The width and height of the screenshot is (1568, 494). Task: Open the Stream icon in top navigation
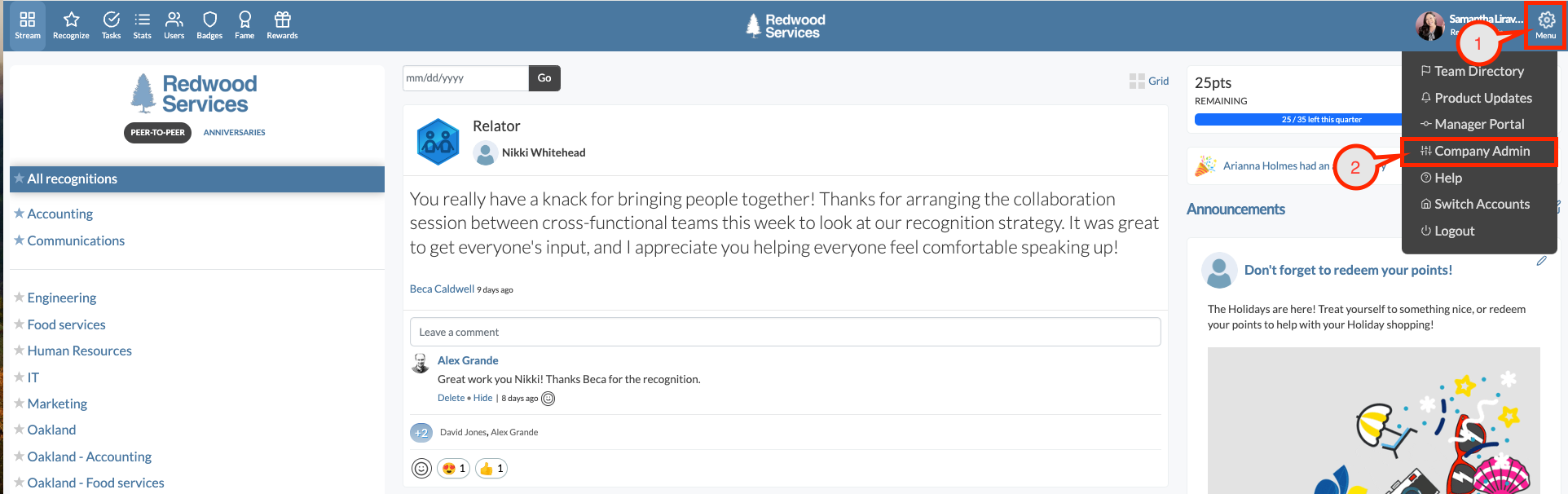tap(28, 24)
